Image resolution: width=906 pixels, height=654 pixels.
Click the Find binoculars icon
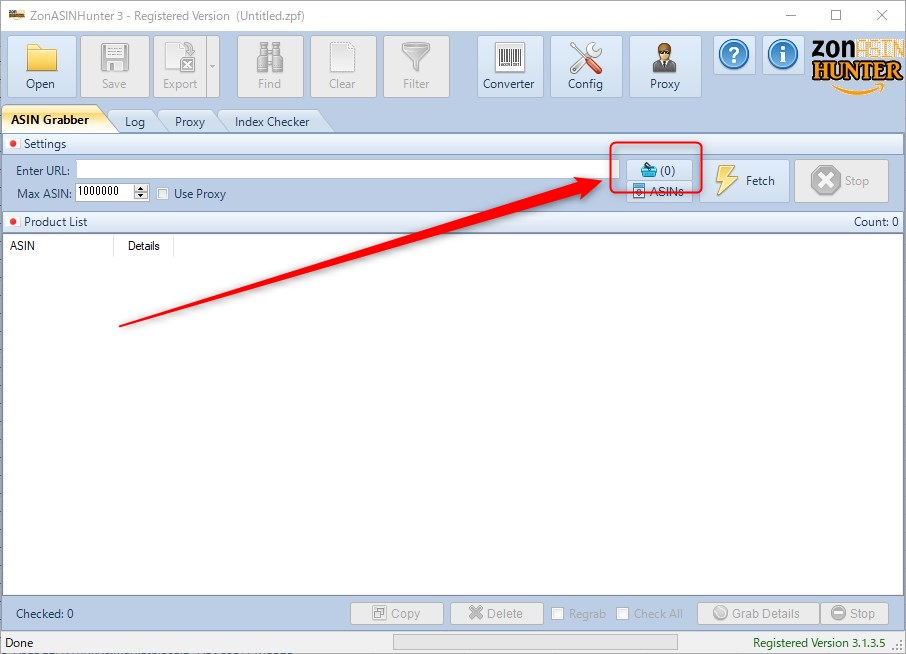point(270,57)
